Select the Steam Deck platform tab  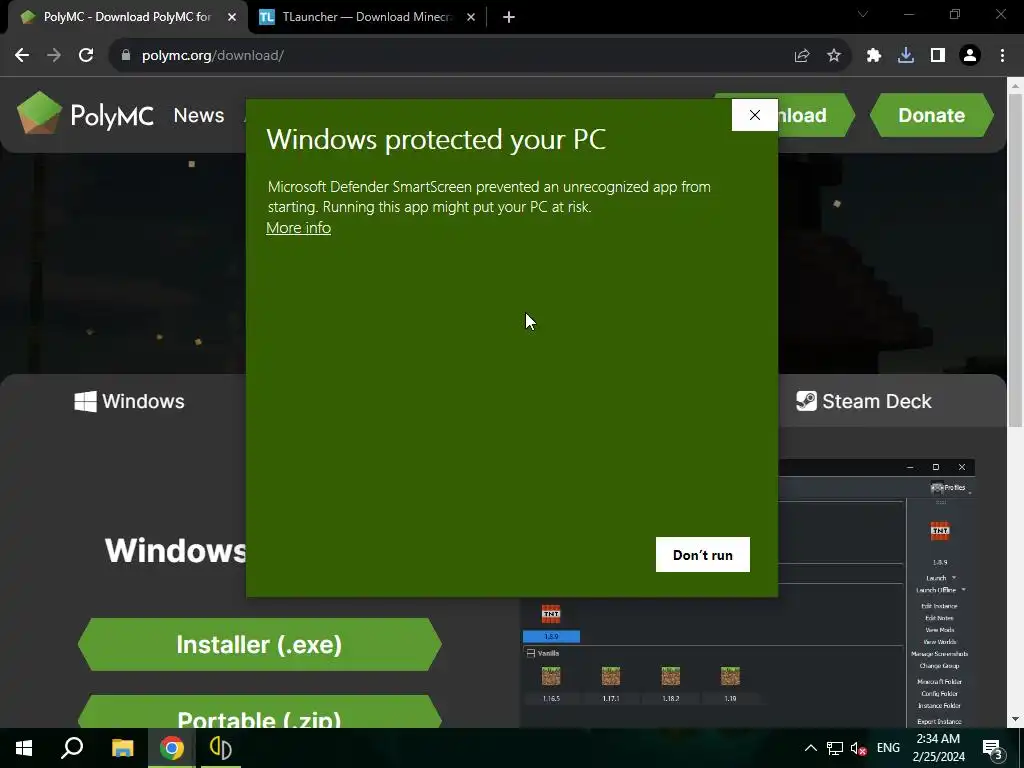863,401
